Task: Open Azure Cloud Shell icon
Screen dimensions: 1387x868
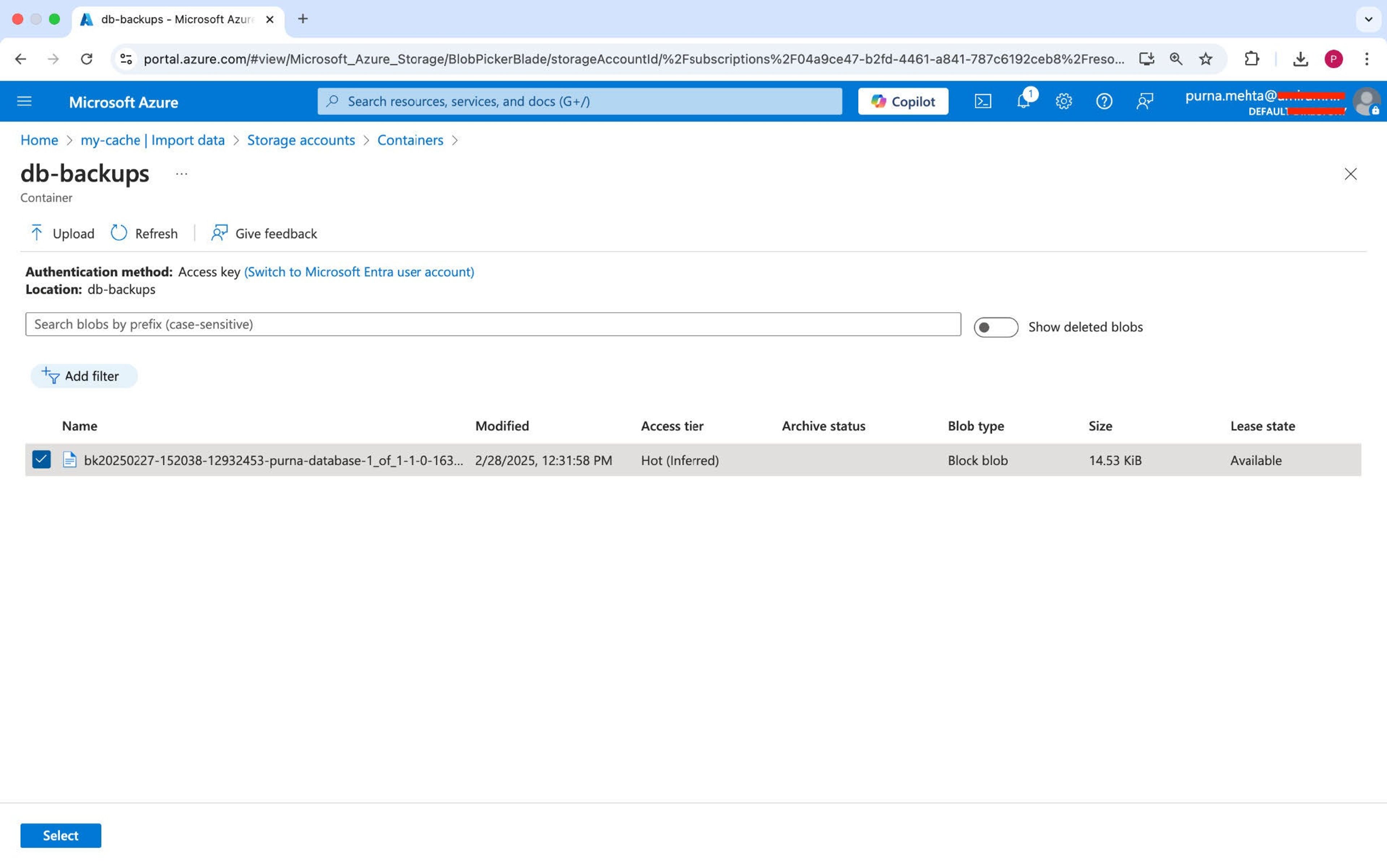Action: [x=983, y=101]
